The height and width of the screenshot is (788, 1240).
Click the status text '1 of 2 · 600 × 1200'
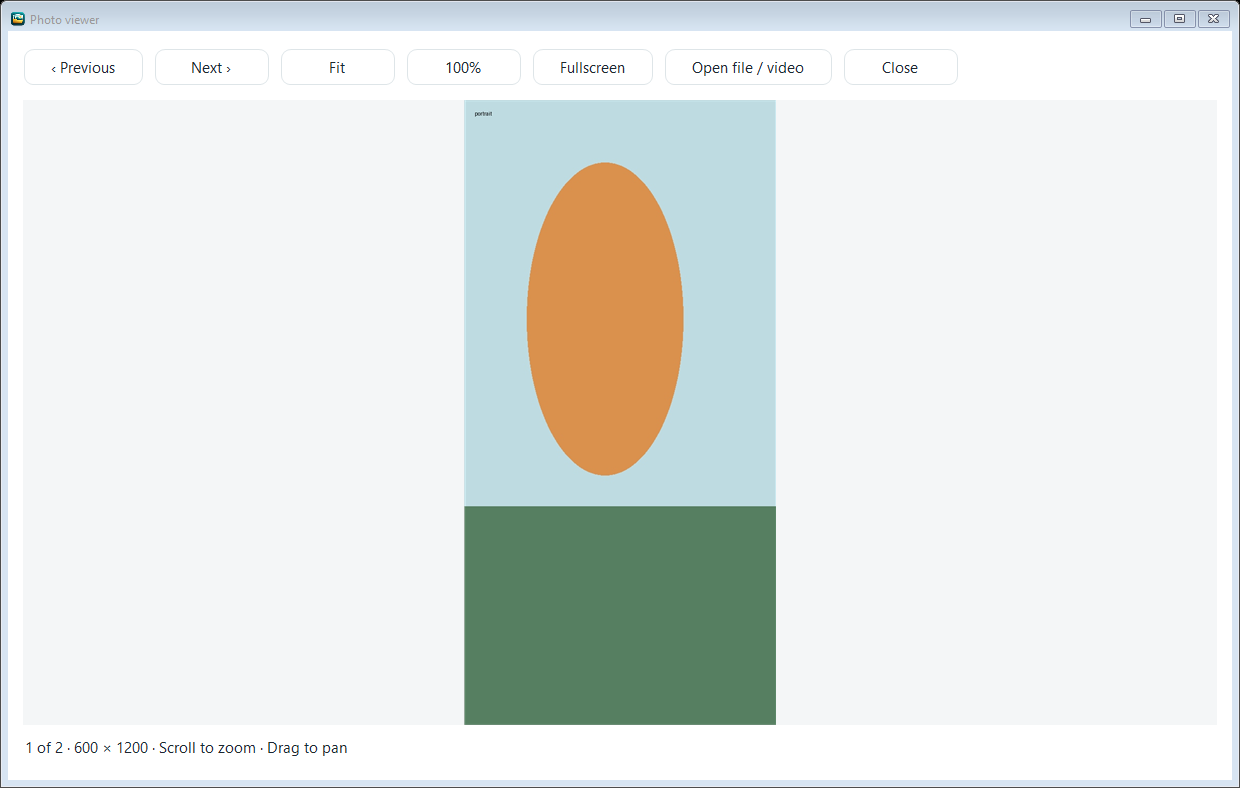(x=87, y=748)
